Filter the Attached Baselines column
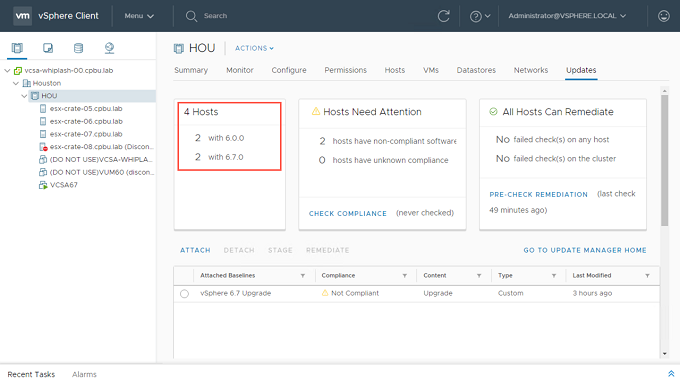Screen dimensions: 680x382 [x=303, y=276]
